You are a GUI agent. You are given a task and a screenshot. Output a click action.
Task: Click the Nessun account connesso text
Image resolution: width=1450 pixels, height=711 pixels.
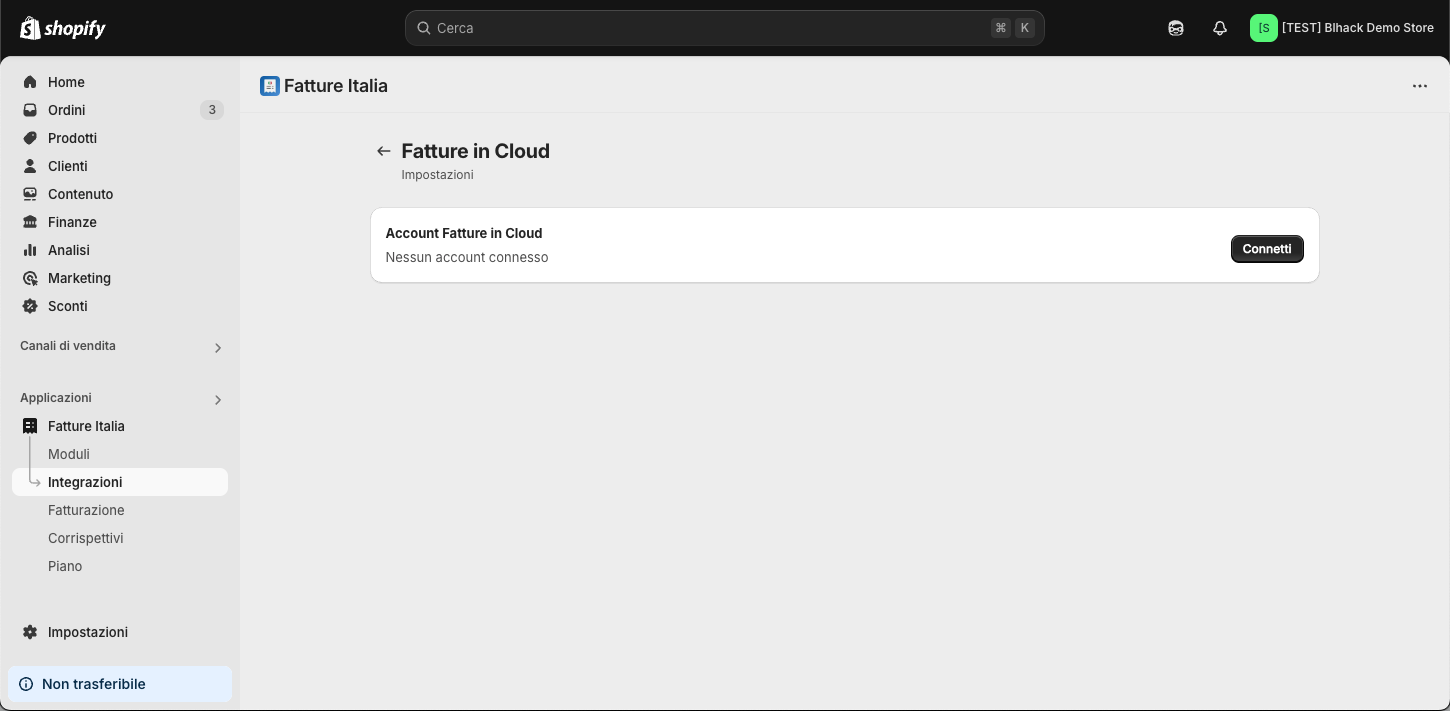coord(467,257)
